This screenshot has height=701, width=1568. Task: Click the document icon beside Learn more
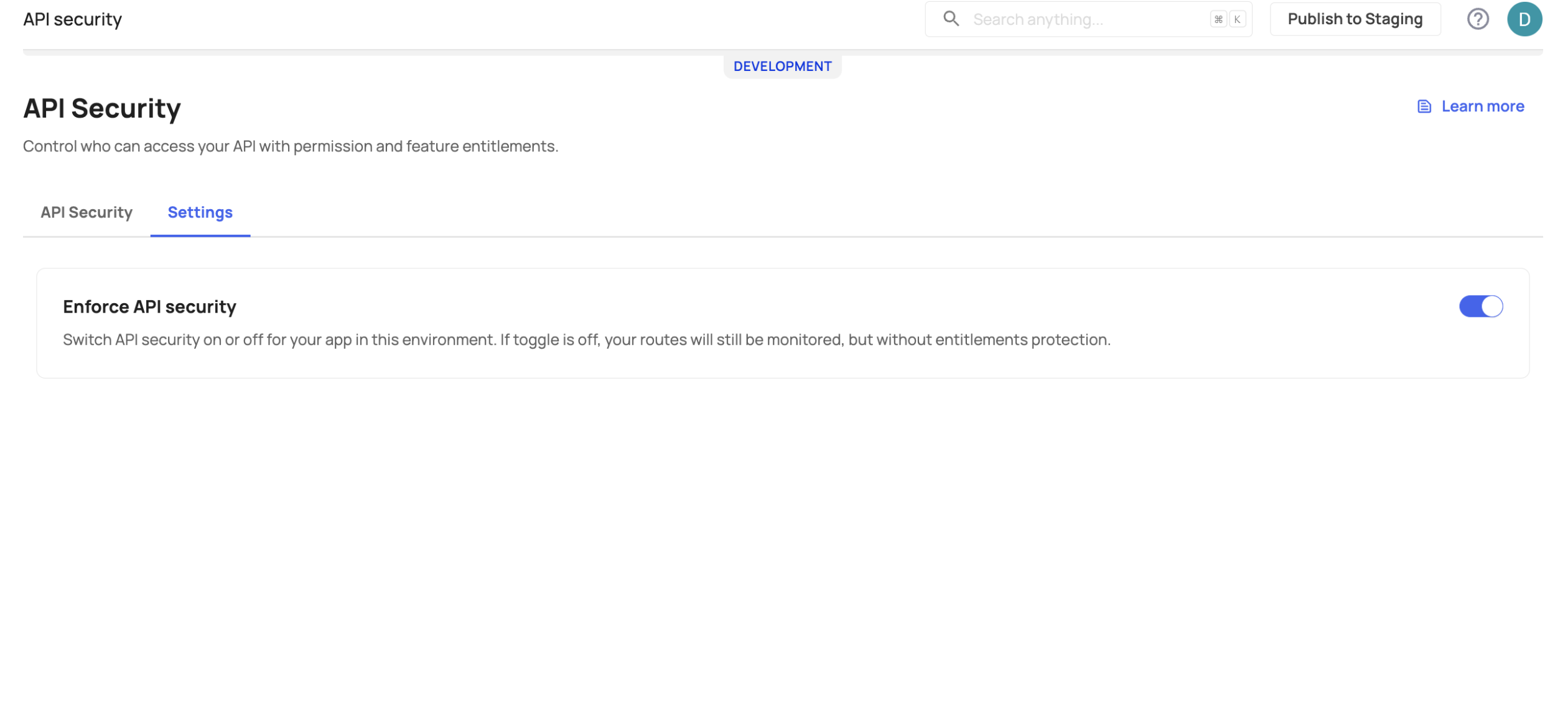pos(1424,106)
